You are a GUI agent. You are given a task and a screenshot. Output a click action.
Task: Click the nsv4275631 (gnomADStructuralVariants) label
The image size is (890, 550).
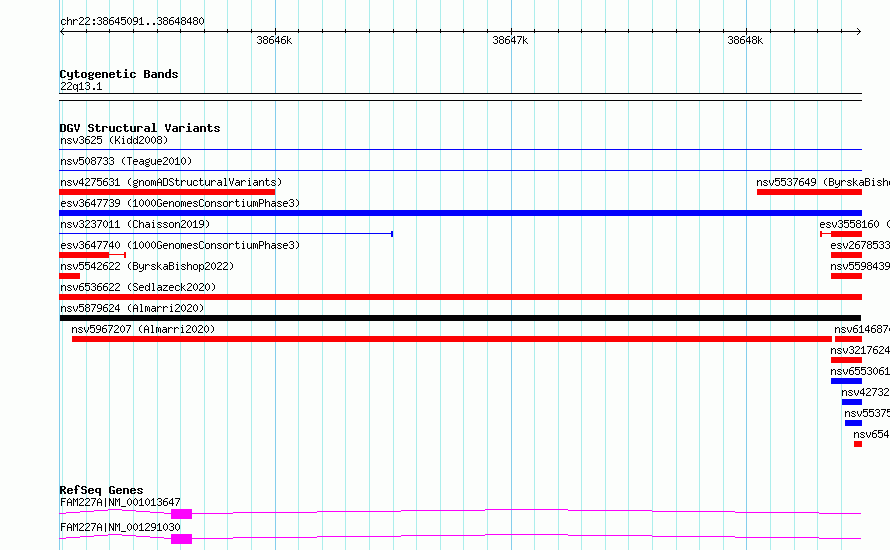click(x=171, y=182)
